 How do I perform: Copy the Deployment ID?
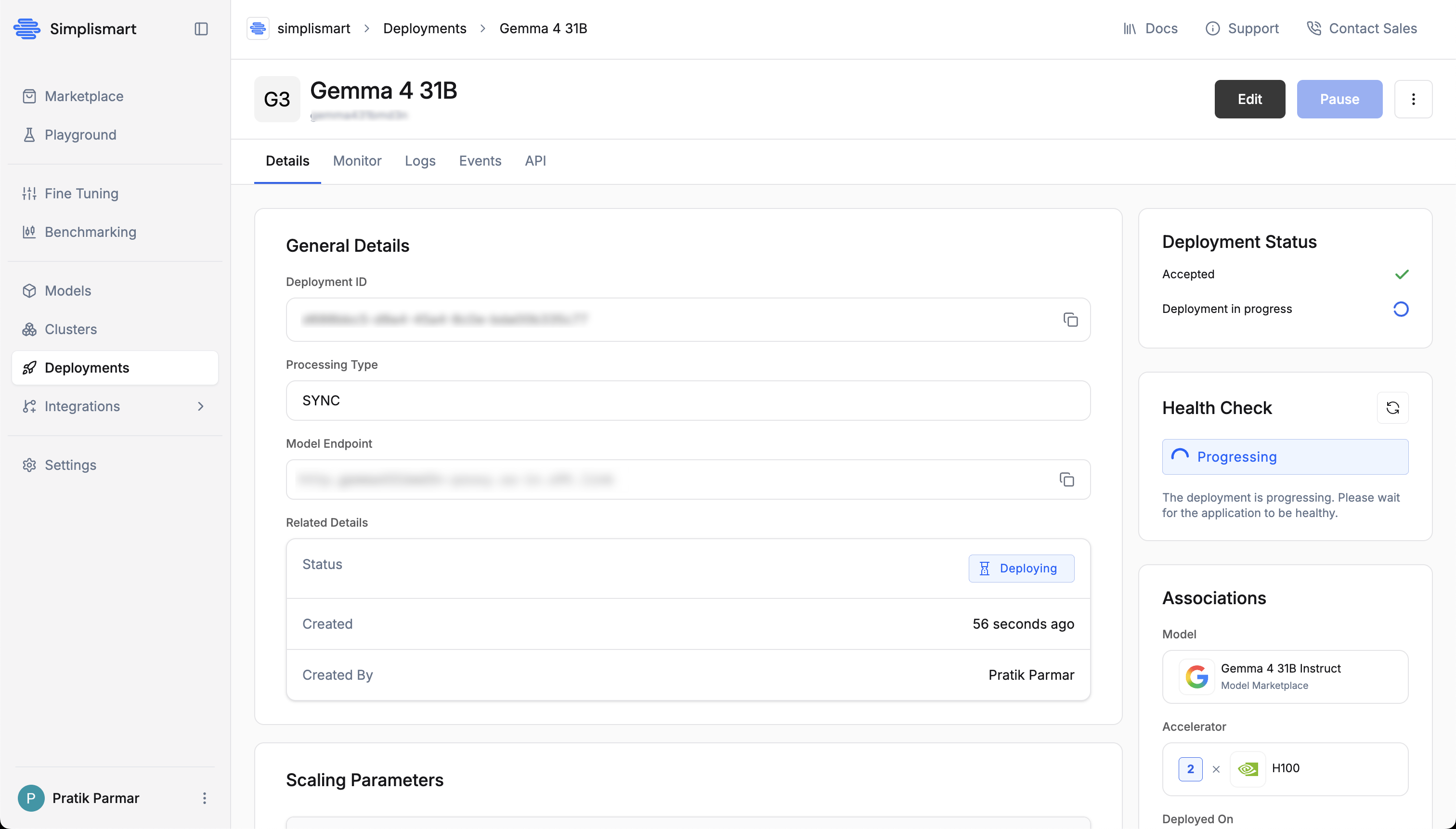coord(1070,319)
